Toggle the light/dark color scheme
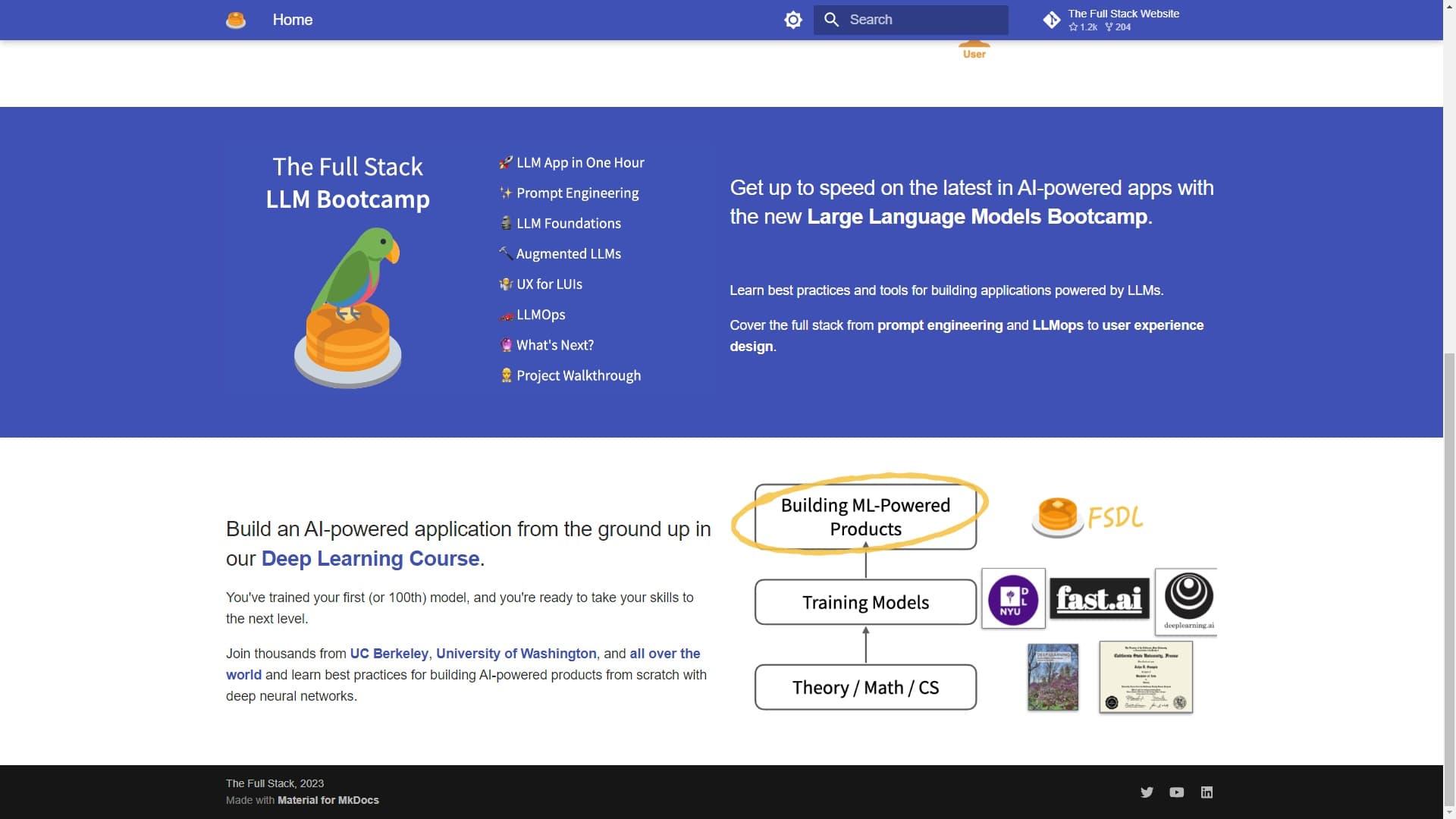 (x=793, y=20)
